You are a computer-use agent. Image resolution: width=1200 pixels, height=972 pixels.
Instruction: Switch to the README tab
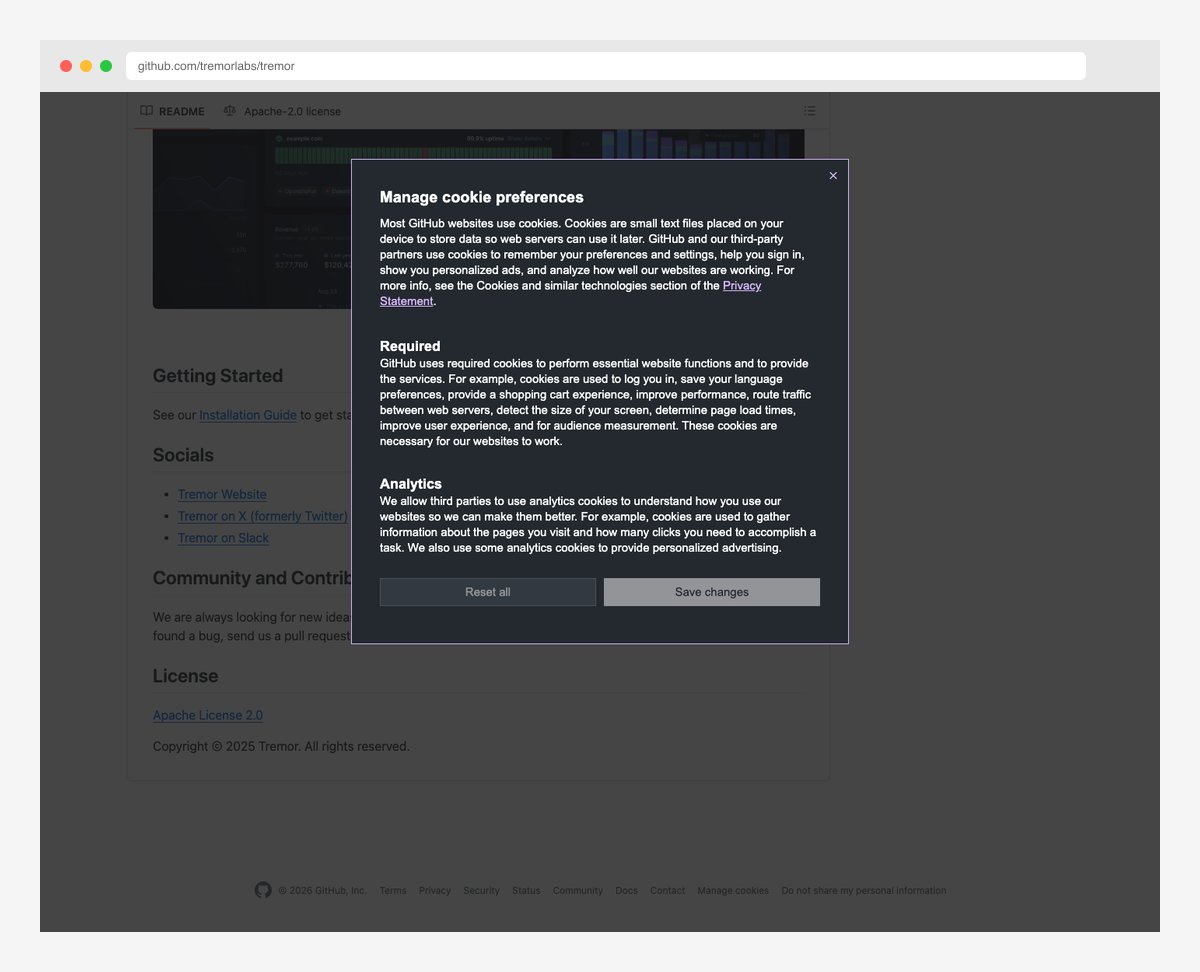point(172,111)
